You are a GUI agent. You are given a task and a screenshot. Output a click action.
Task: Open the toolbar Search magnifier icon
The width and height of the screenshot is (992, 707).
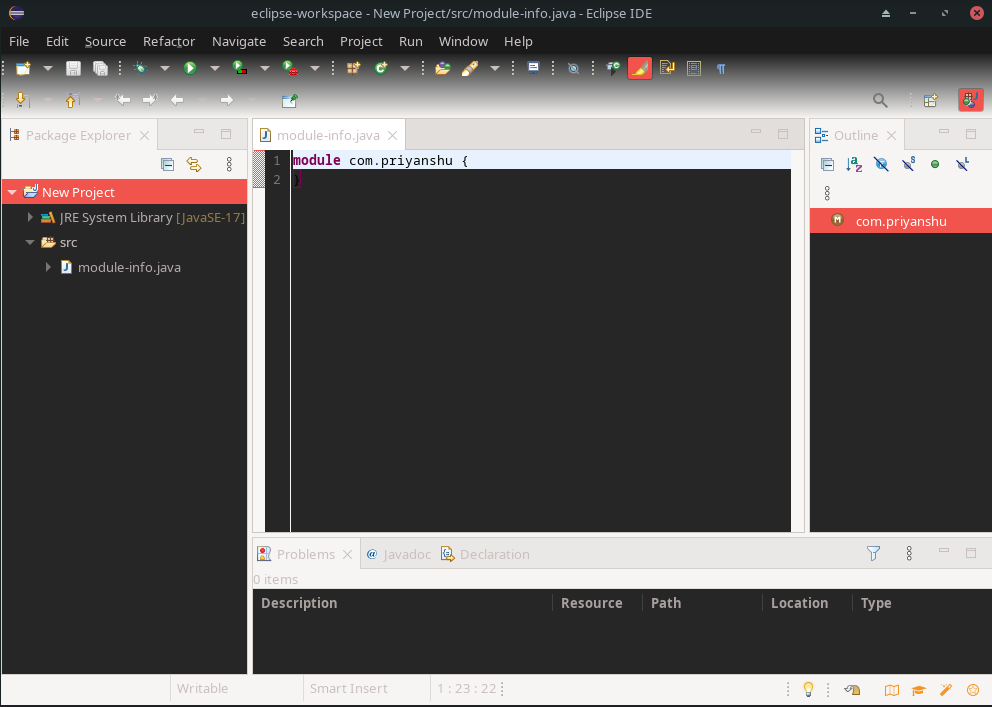(880, 100)
